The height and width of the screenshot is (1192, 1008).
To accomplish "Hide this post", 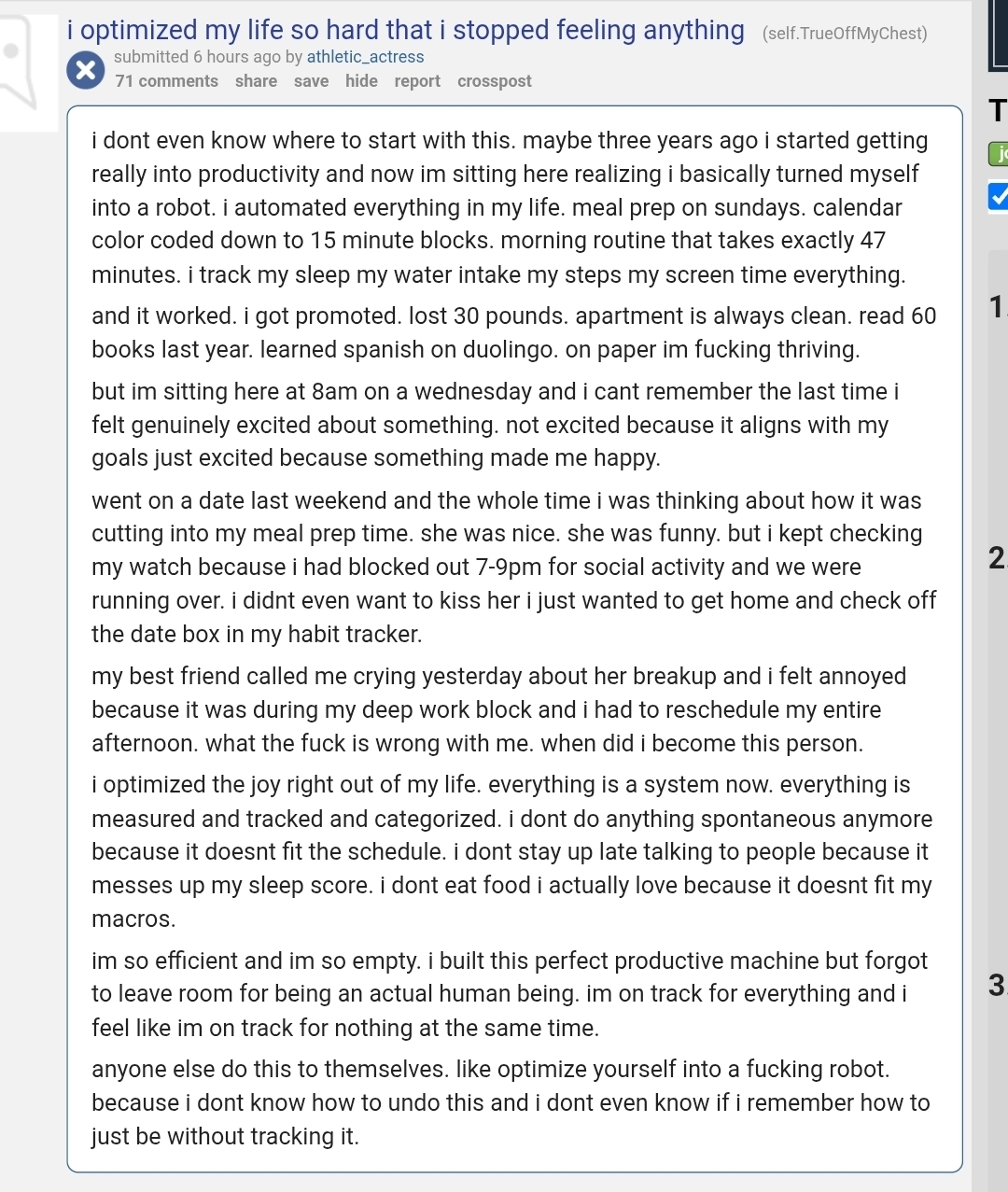I will pyautogui.click(x=361, y=81).
